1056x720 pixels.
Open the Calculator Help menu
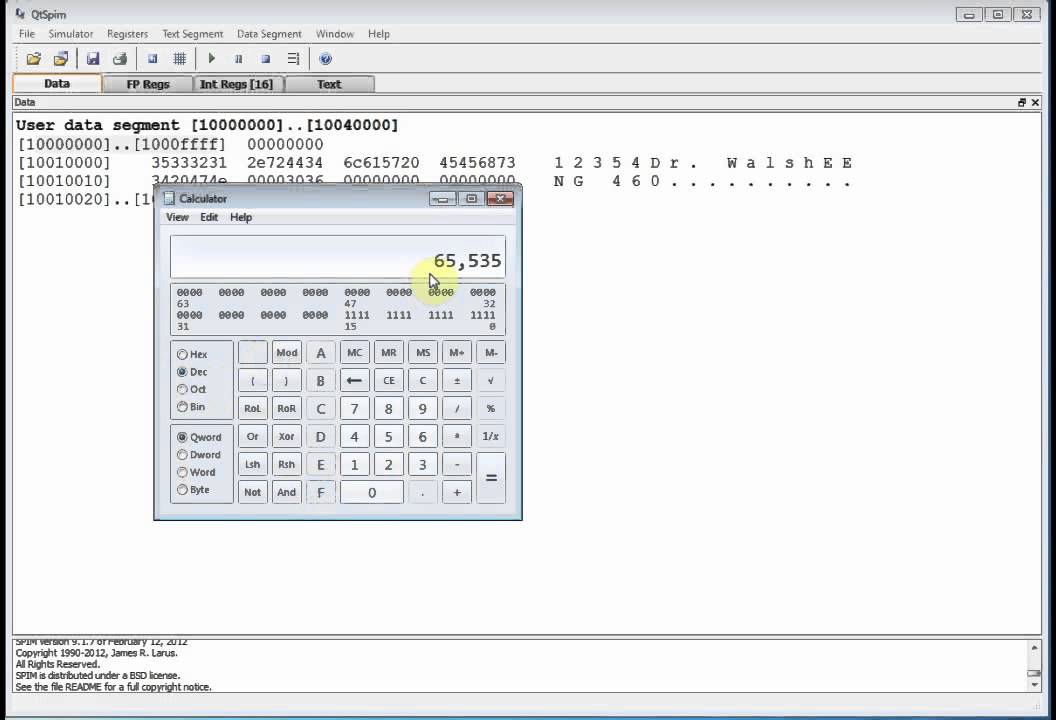point(241,217)
